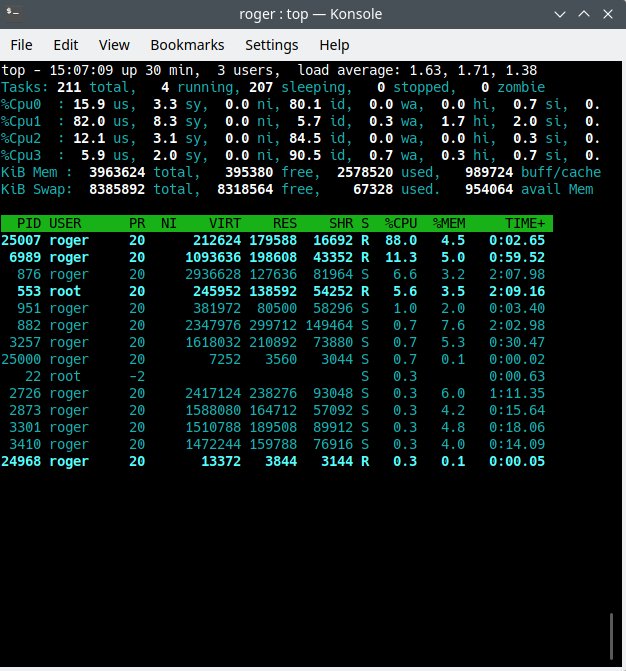Screen dimensions: 626x671
Task: Open the View menu
Action: [114, 45]
